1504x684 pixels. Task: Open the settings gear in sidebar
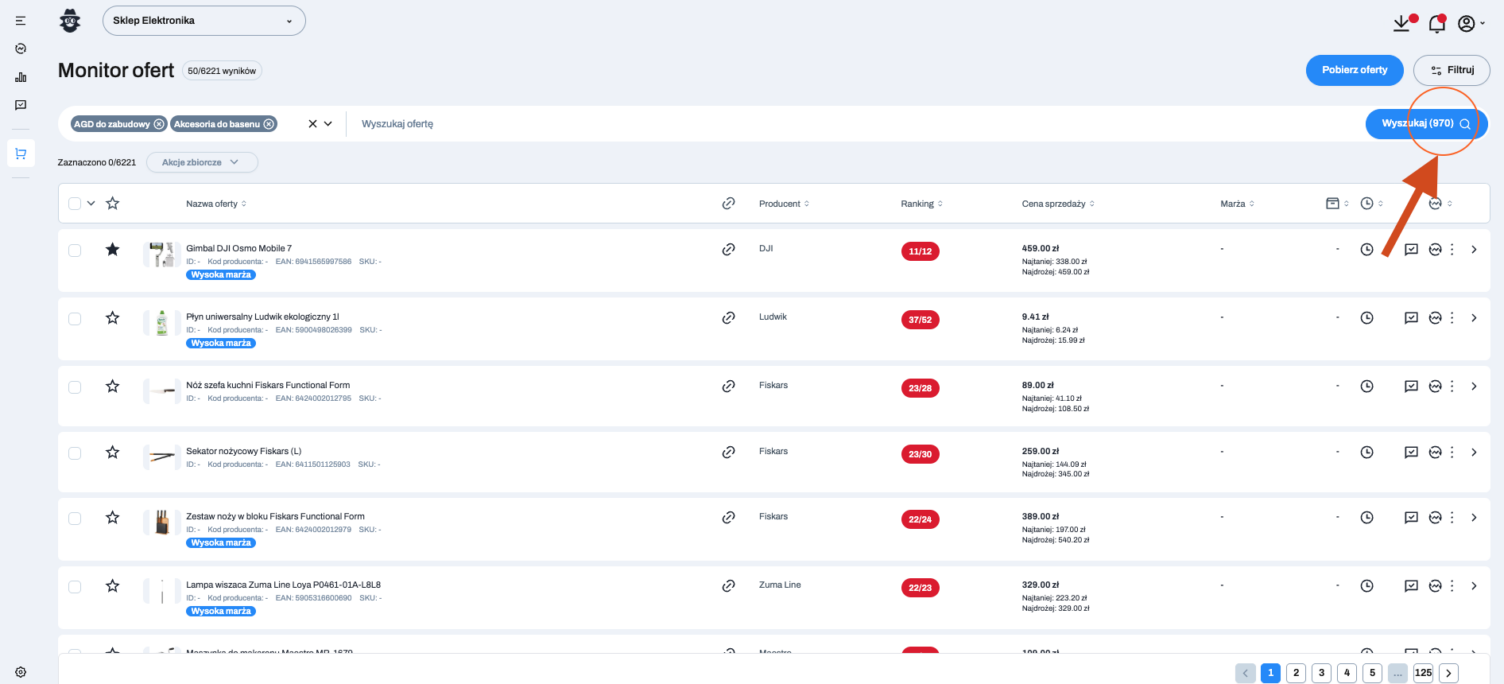[x=20, y=672]
